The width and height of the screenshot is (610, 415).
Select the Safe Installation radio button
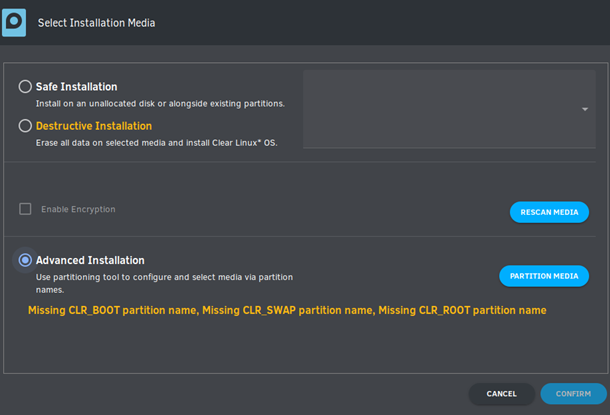pyautogui.click(x=25, y=86)
